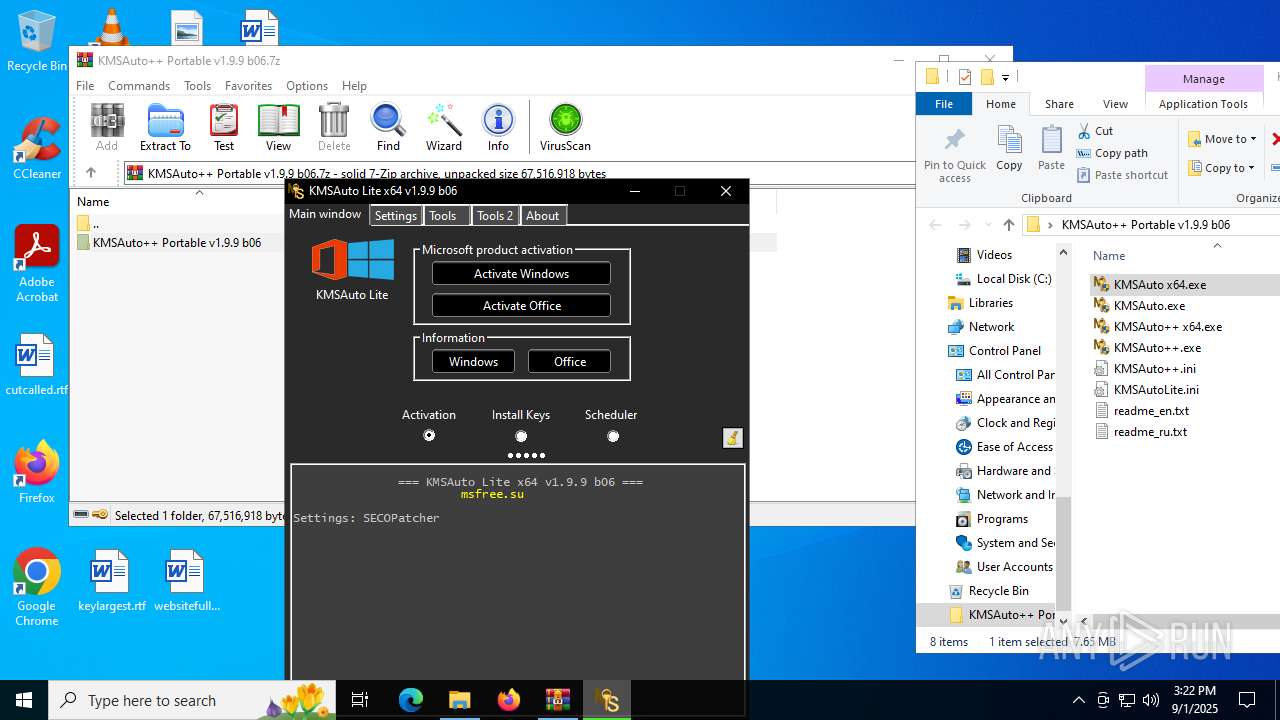Select KMSAutoLite.ini in file list
Viewport: 1280px width, 720px height.
pos(1146,390)
